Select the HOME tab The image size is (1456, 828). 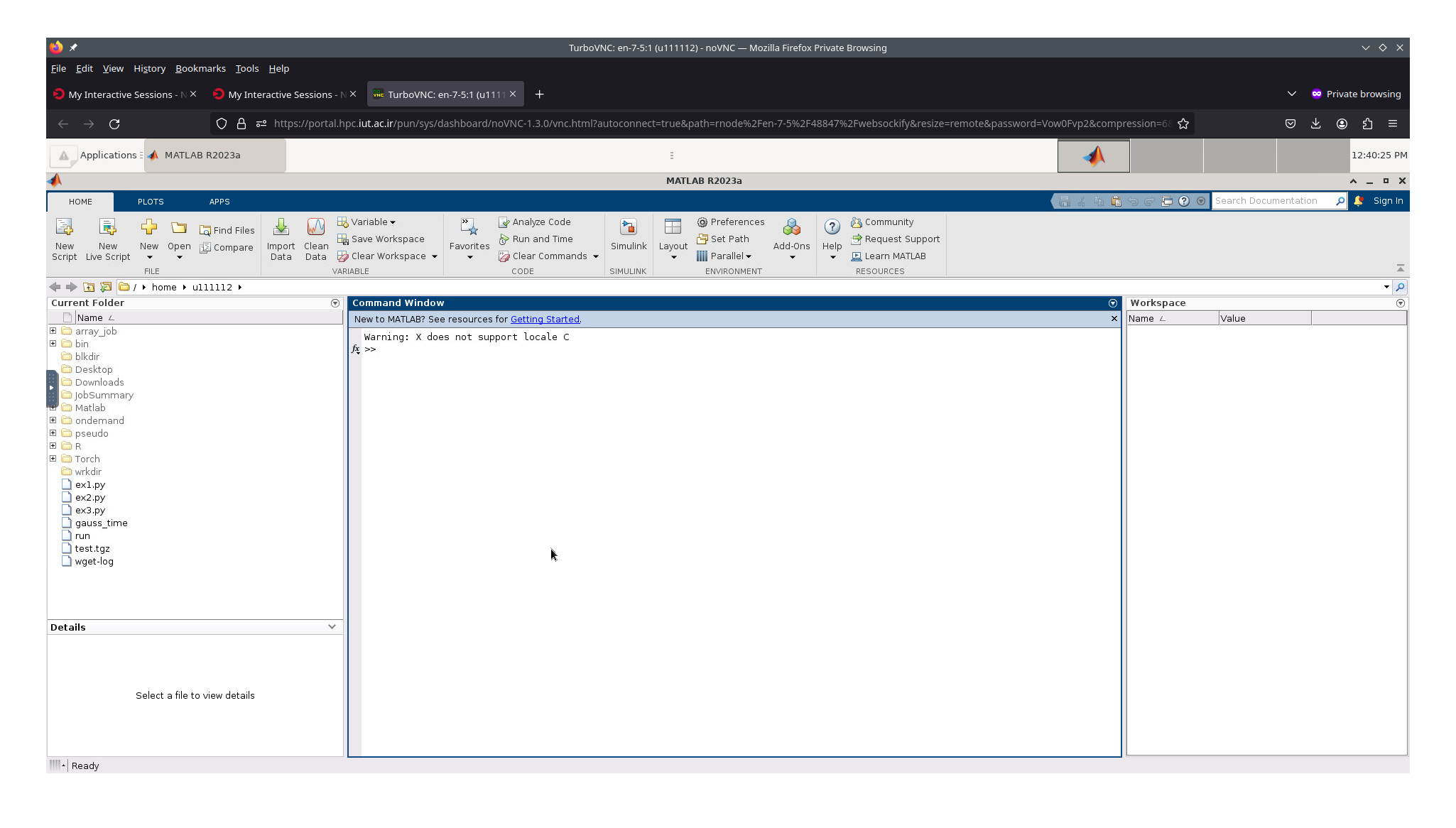click(80, 202)
